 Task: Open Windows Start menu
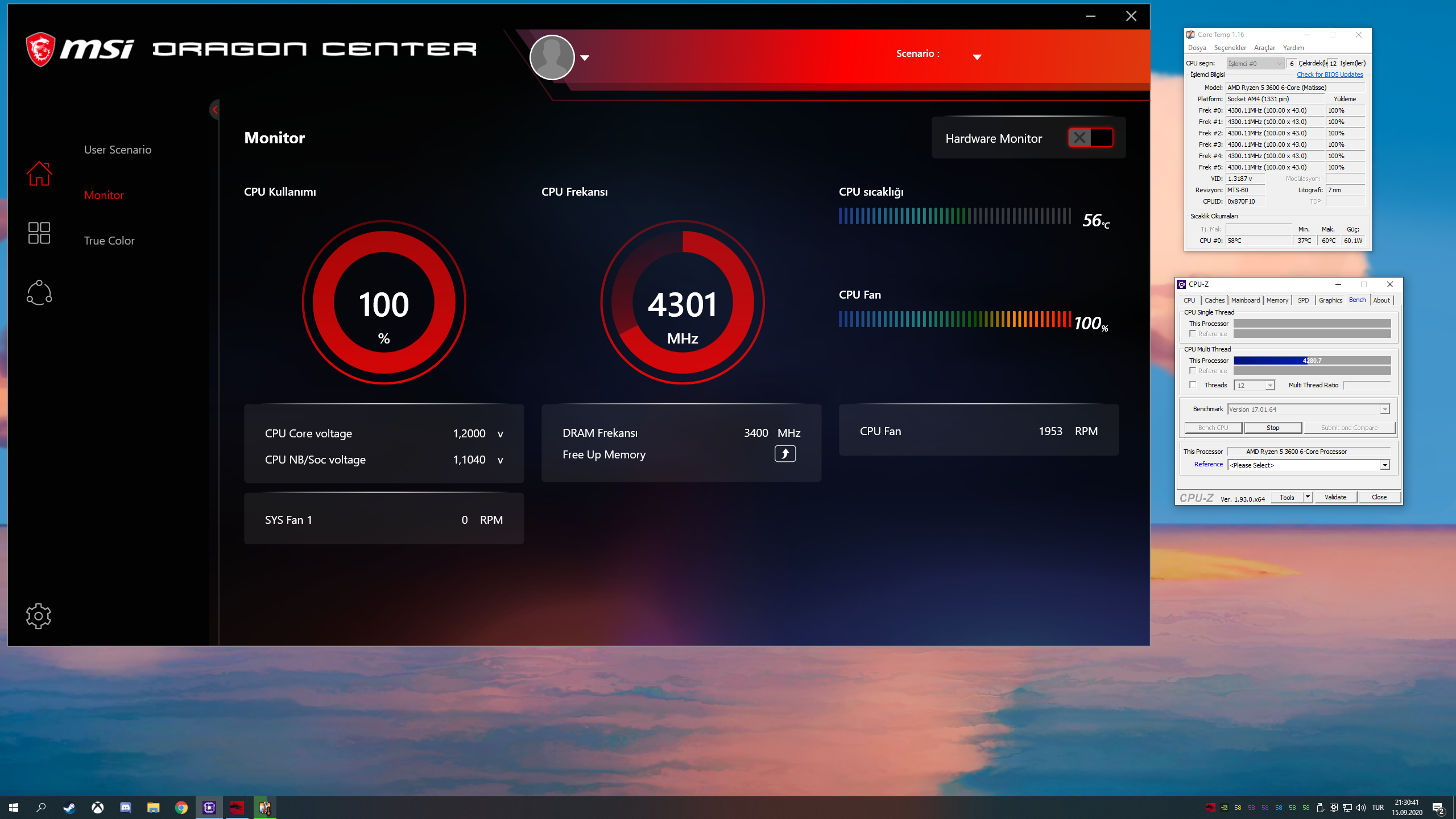(14, 808)
